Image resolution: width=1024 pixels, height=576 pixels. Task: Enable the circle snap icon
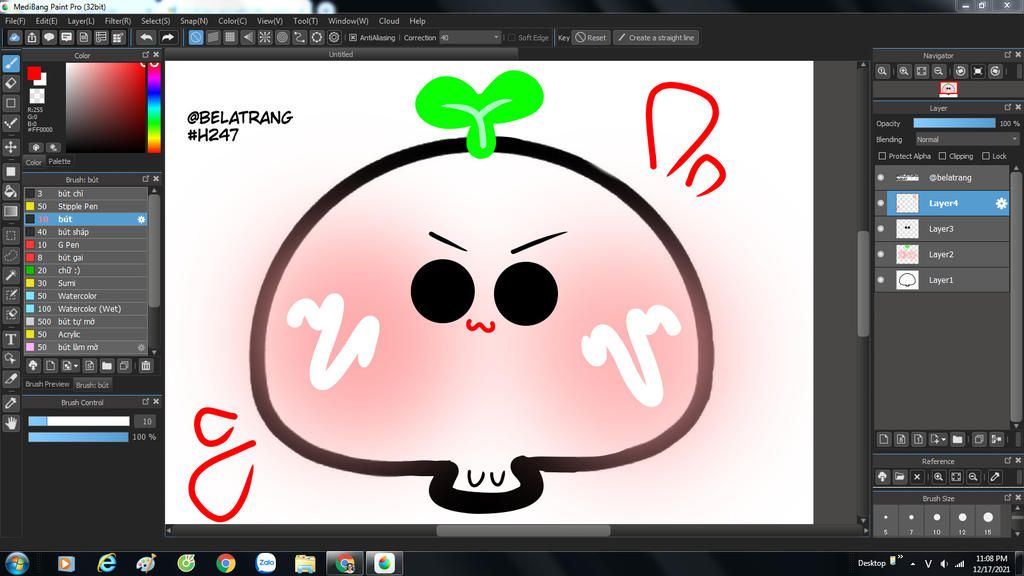point(282,38)
